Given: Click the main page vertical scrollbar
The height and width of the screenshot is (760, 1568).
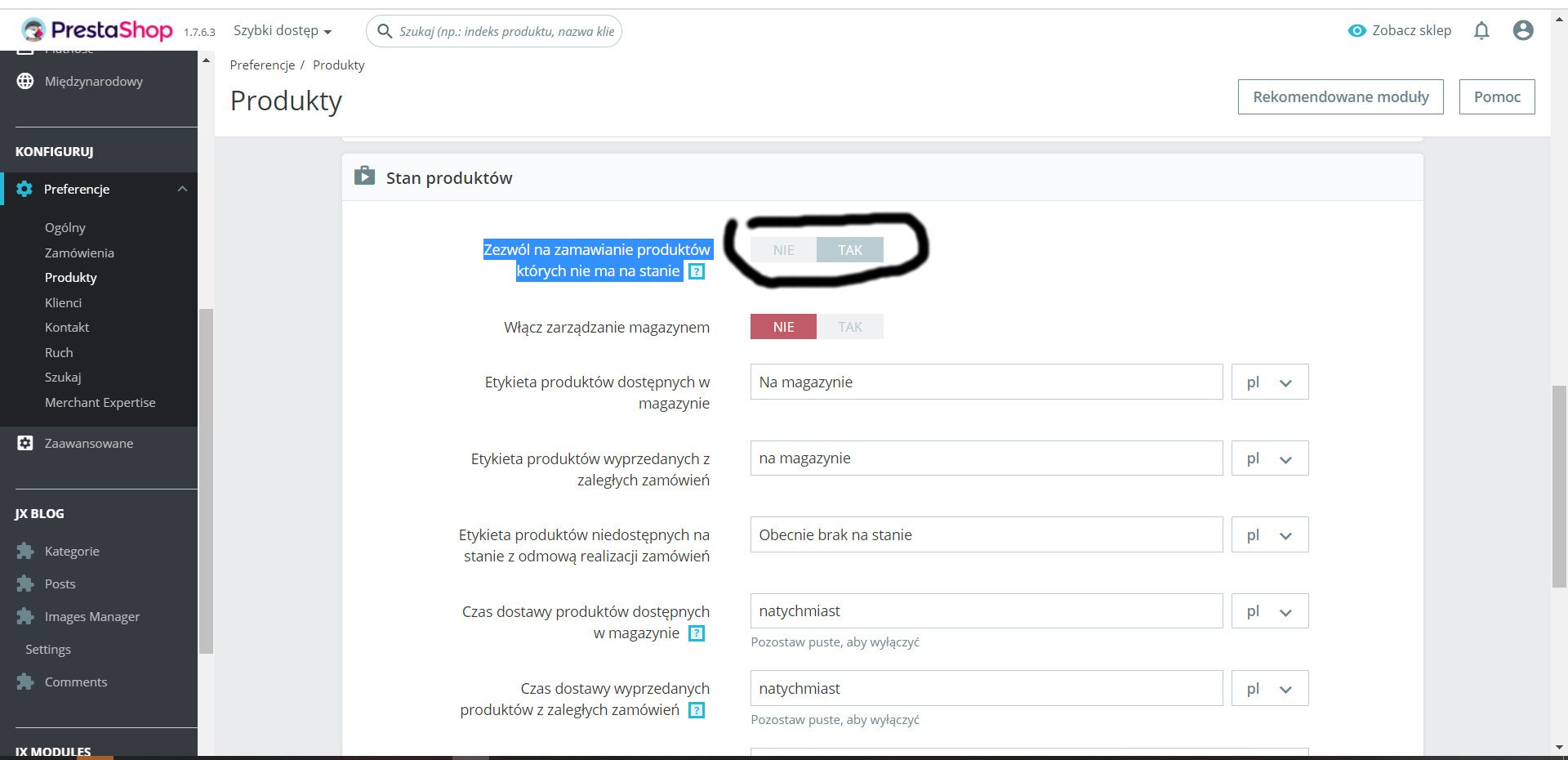Looking at the screenshot, I should [1559, 485].
